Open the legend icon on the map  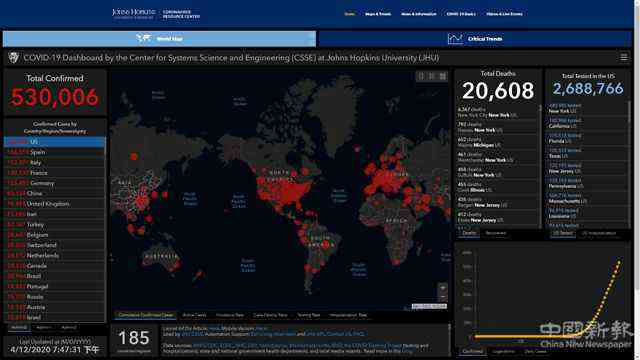tap(432, 76)
